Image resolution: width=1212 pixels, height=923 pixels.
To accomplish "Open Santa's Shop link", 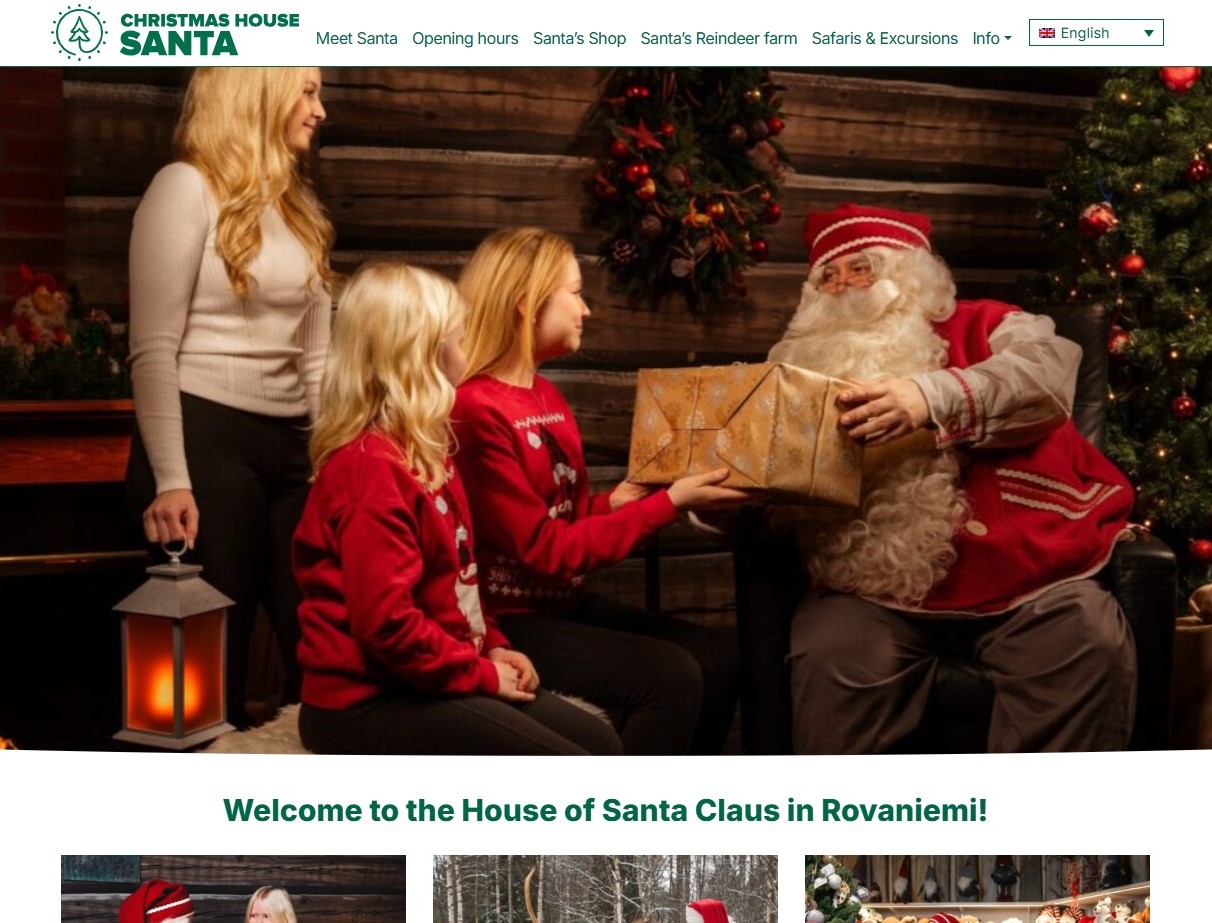I will (x=579, y=38).
